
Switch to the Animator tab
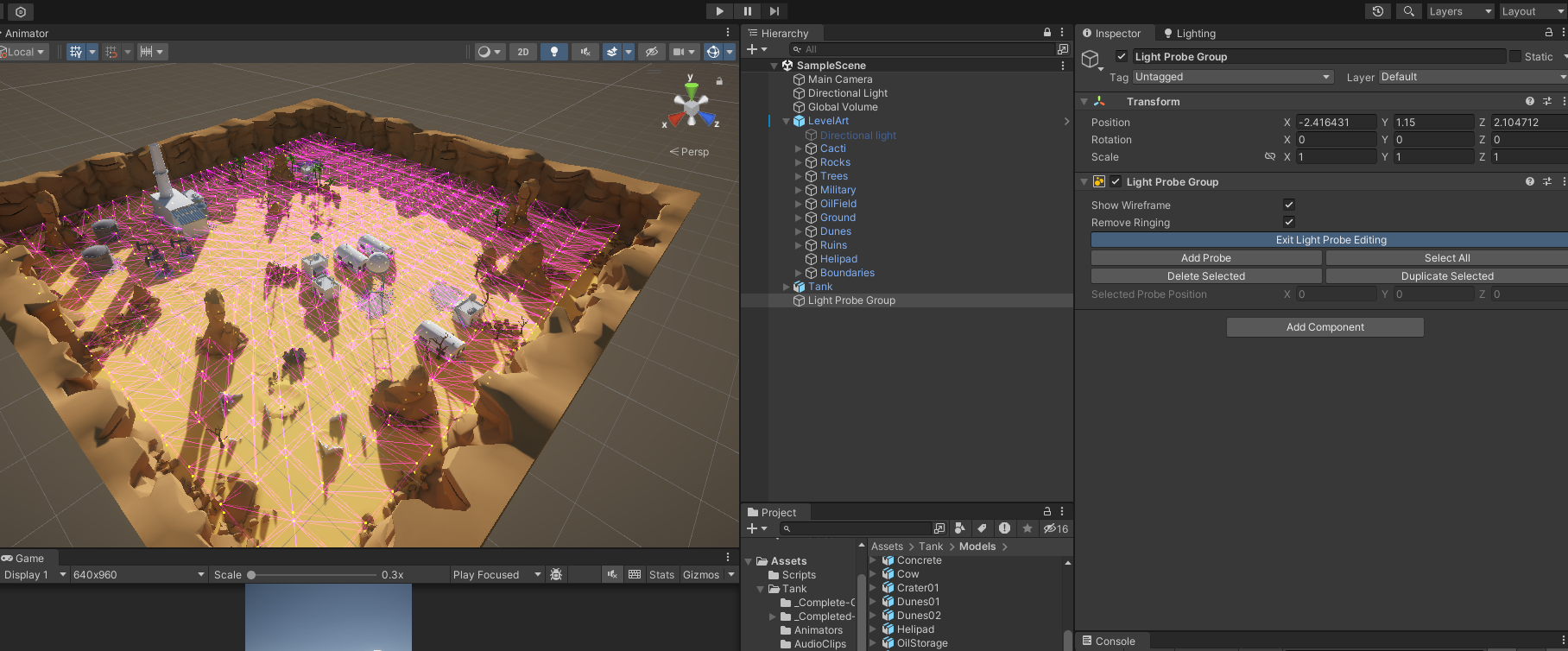coord(25,34)
